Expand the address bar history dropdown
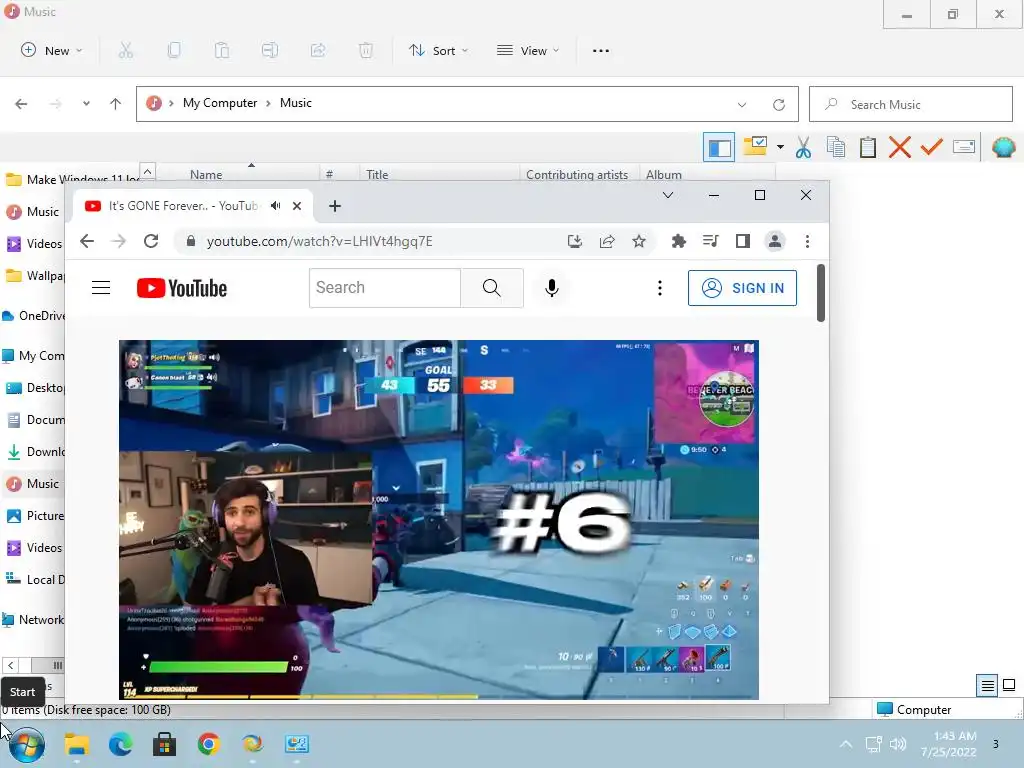The height and width of the screenshot is (768, 1024). click(742, 104)
